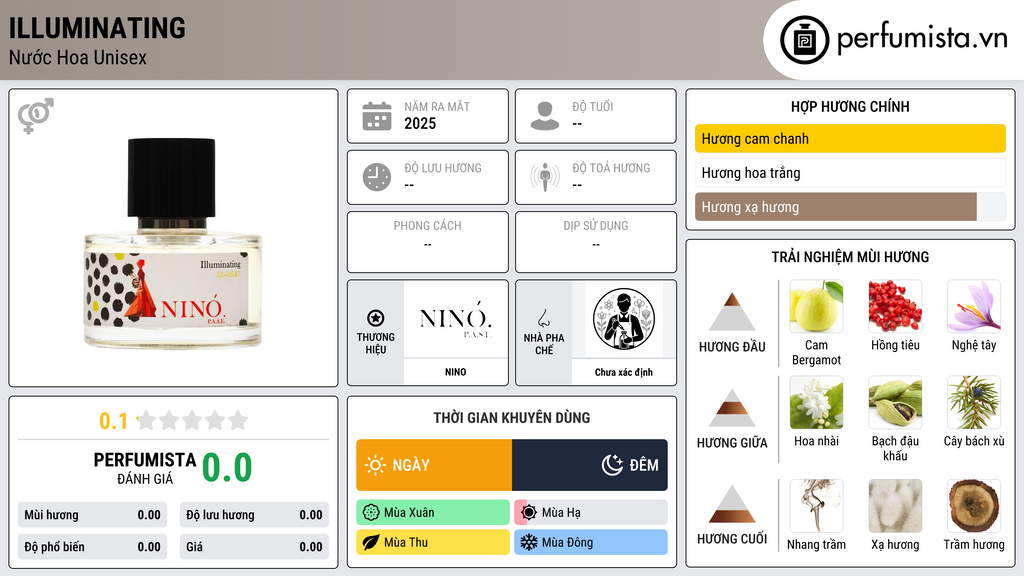Open the Xạ hương note image
The height and width of the screenshot is (576, 1024).
pyautogui.click(x=895, y=506)
